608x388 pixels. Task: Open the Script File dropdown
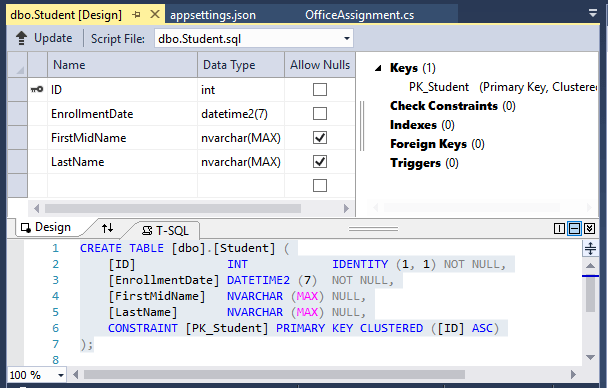point(347,38)
